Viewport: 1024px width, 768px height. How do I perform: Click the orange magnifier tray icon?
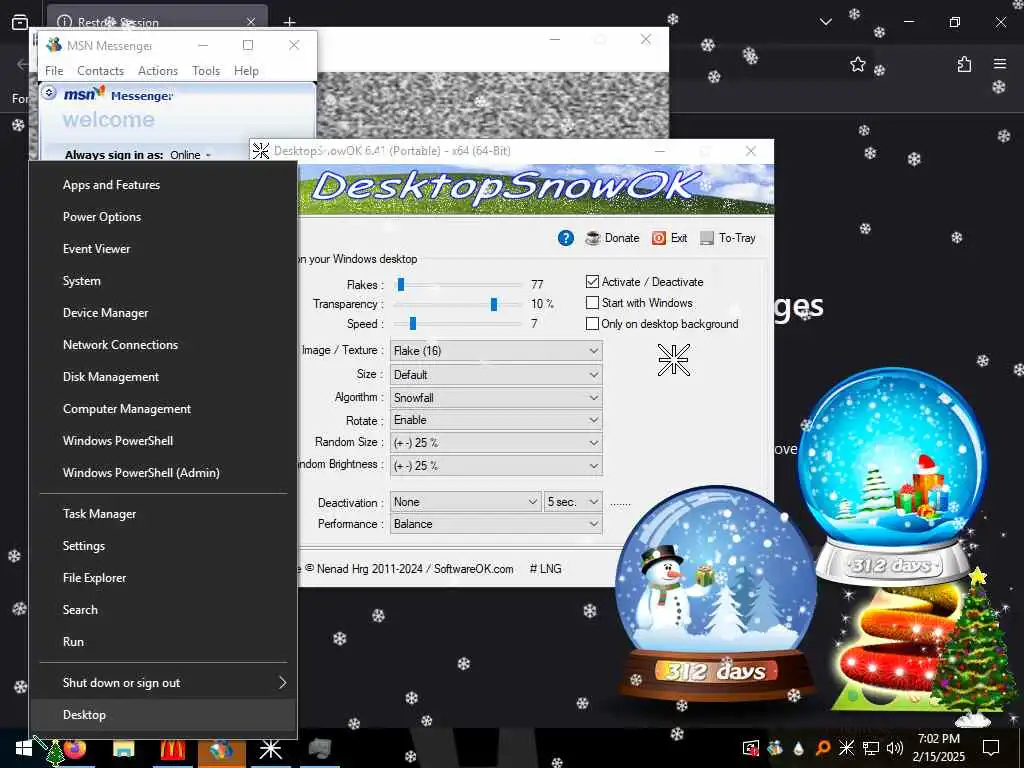(823, 748)
